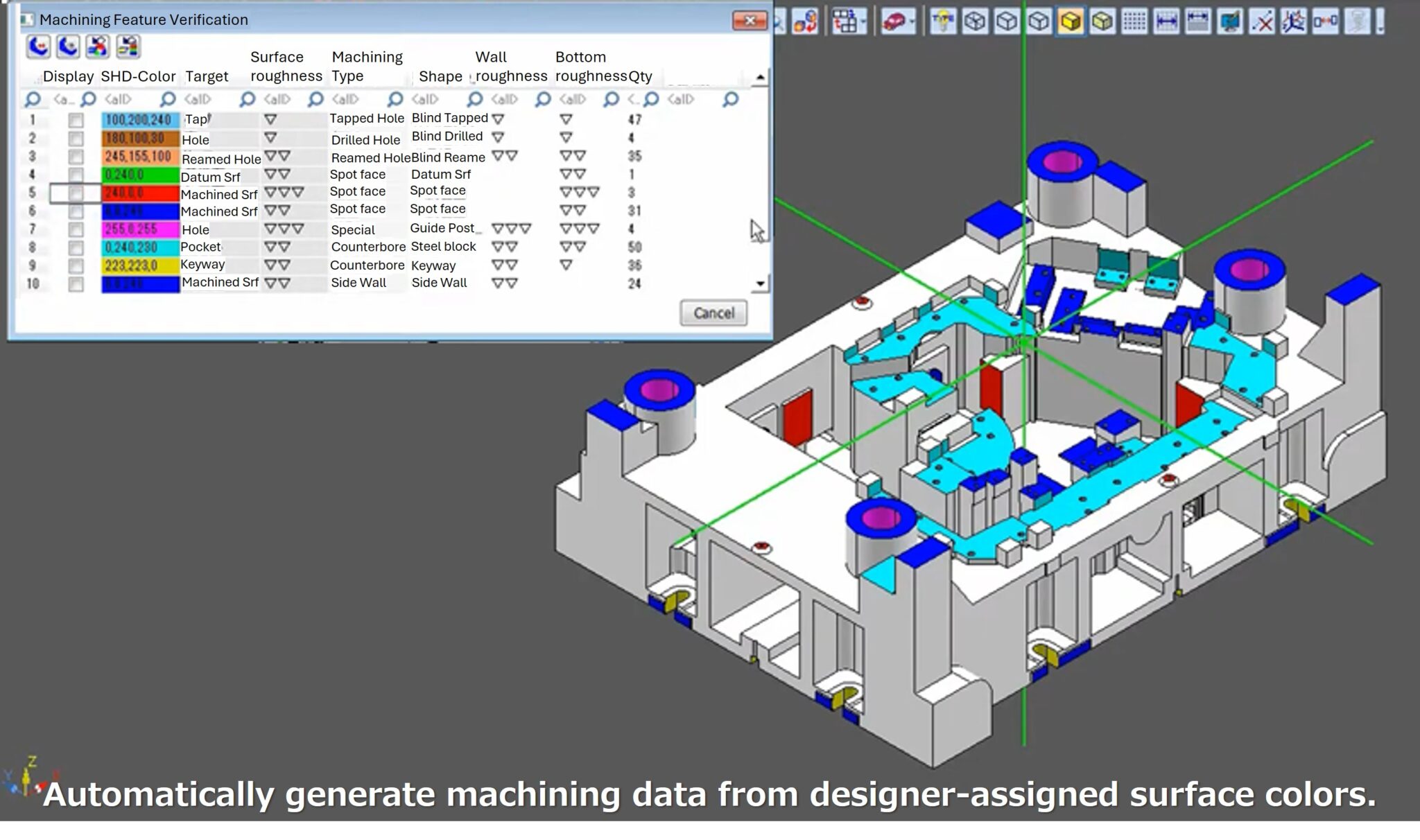Image resolution: width=1420 pixels, height=840 pixels.
Task: Click the crossed-out color palette icon in the dialog
Action: click(x=98, y=46)
